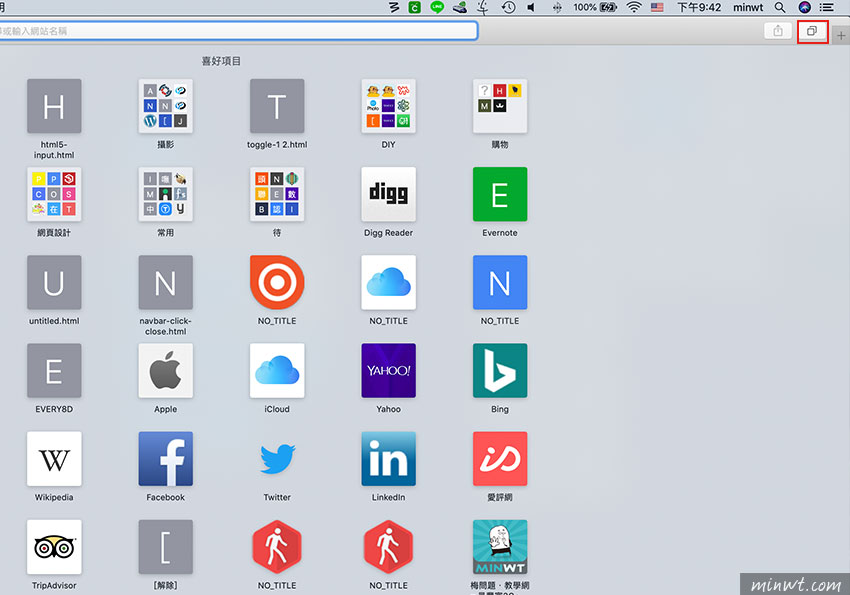This screenshot has width=850, height=595.
Task: Open the Yahoo favorite
Action: point(389,371)
